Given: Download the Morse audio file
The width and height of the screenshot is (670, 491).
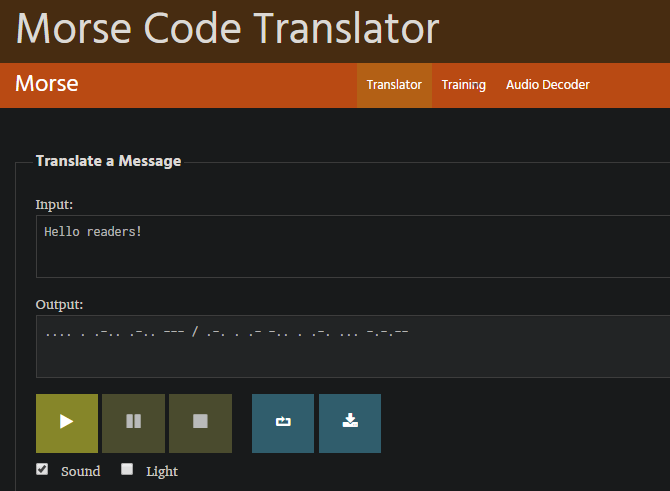Looking at the screenshot, I should click(350, 423).
